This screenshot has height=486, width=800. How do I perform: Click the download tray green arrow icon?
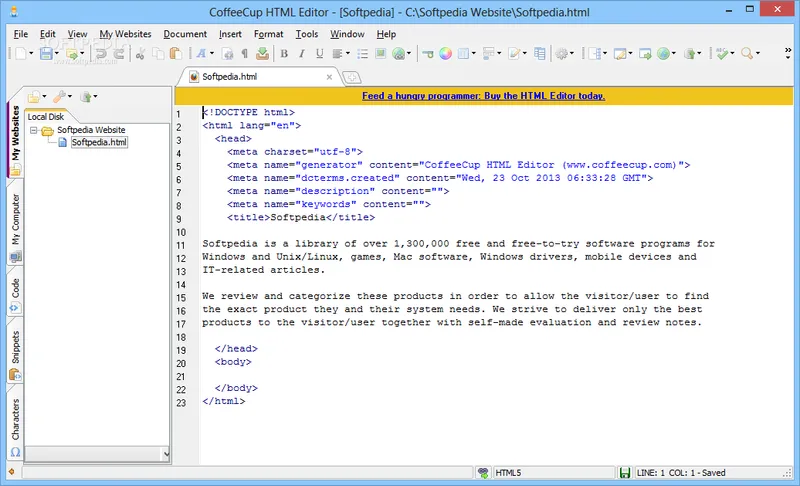coord(262,53)
